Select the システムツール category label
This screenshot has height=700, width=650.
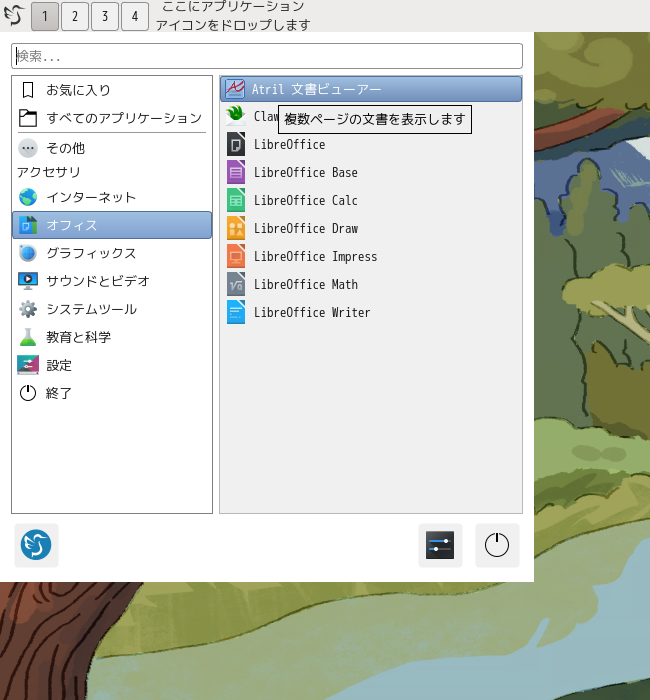[92, 309]
